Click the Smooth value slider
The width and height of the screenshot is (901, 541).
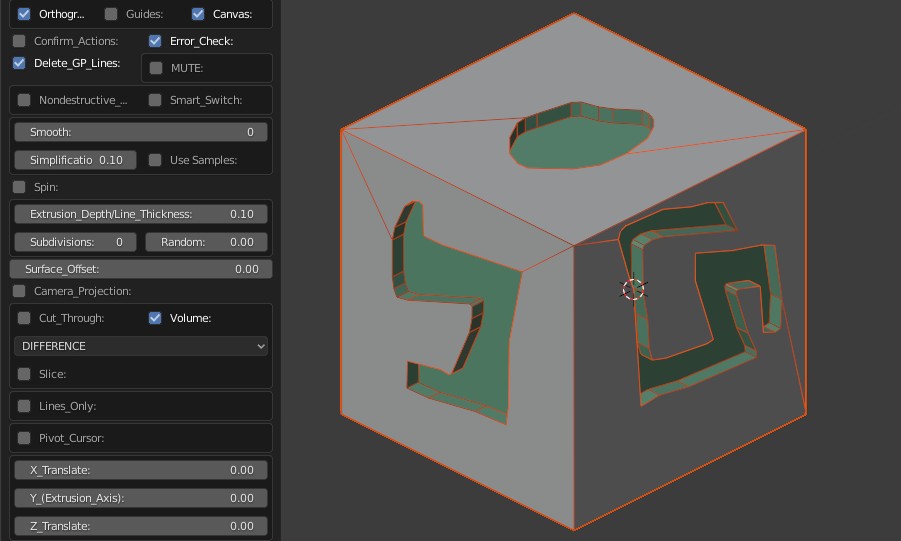click(x=141, y=132)
